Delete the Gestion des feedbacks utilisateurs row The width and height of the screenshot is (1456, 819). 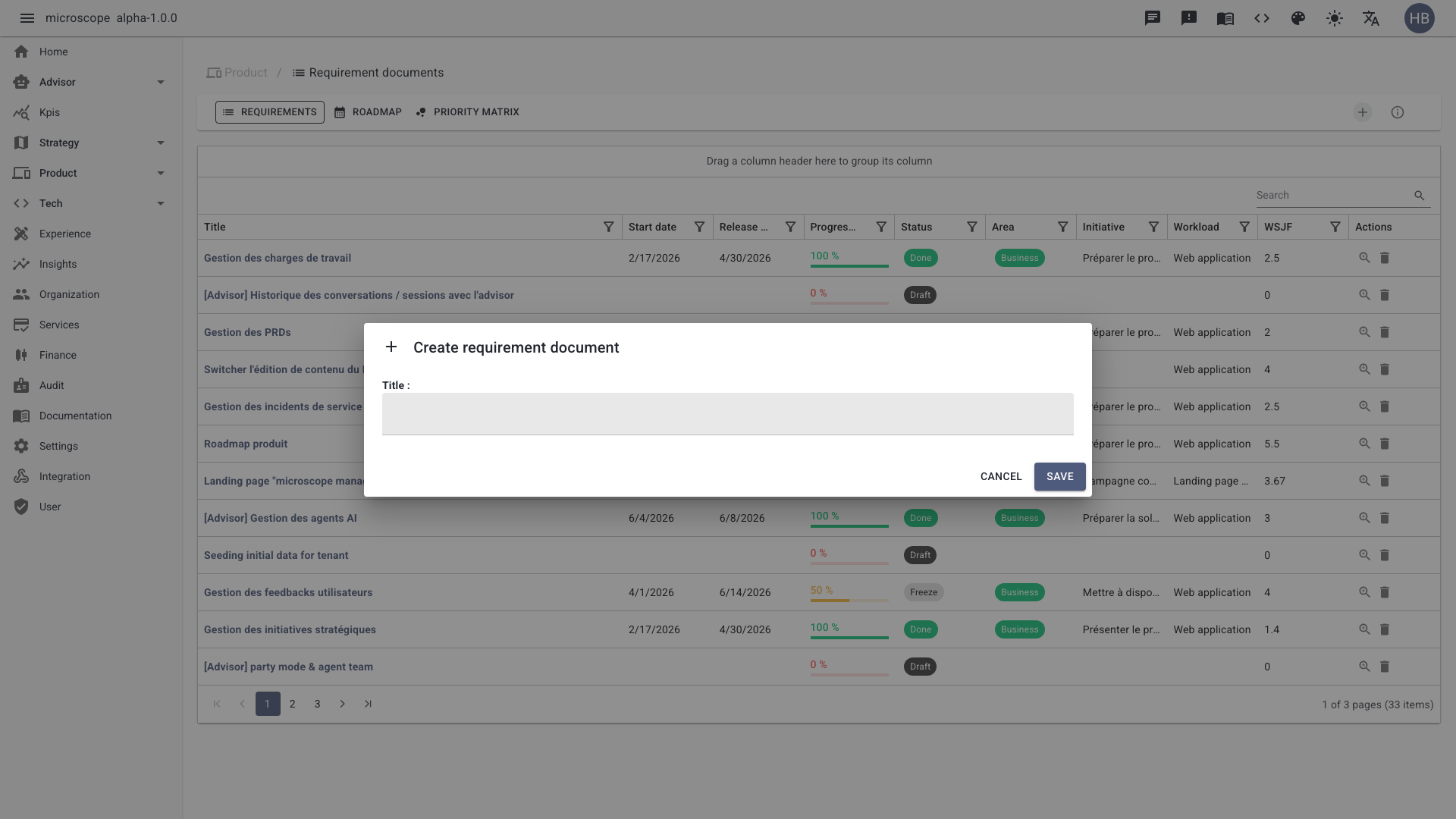1385,592
